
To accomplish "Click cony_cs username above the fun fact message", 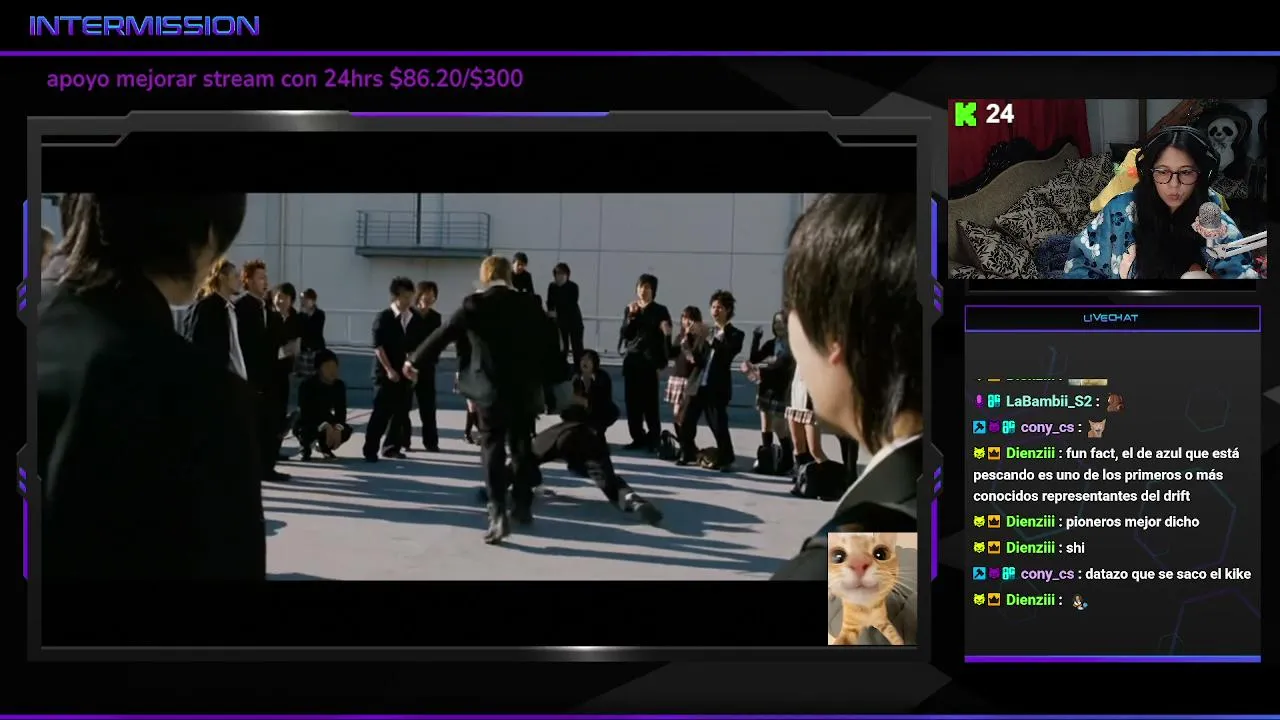I will pyautogui.click(x=1047, y=427).
